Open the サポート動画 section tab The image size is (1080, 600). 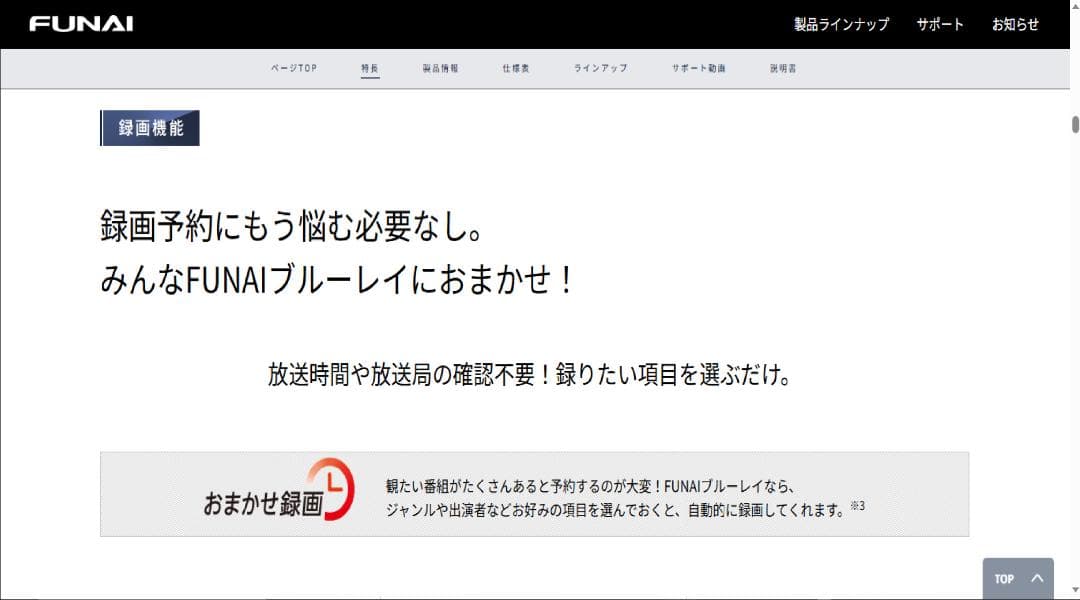(701, 68)
